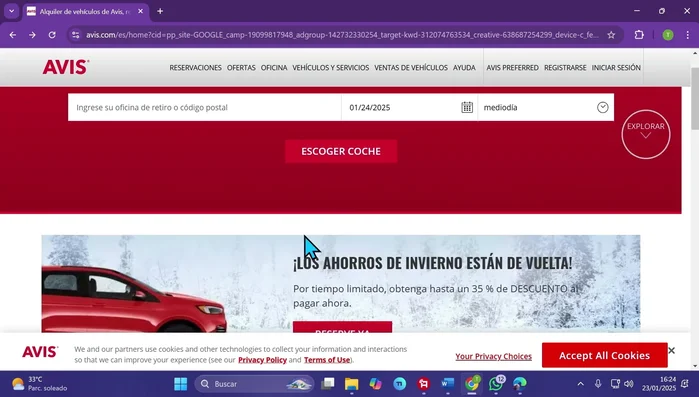Open Chrome's three-dot menu
The width and height of the screenshot is (699, 397).
coord(687,35)
